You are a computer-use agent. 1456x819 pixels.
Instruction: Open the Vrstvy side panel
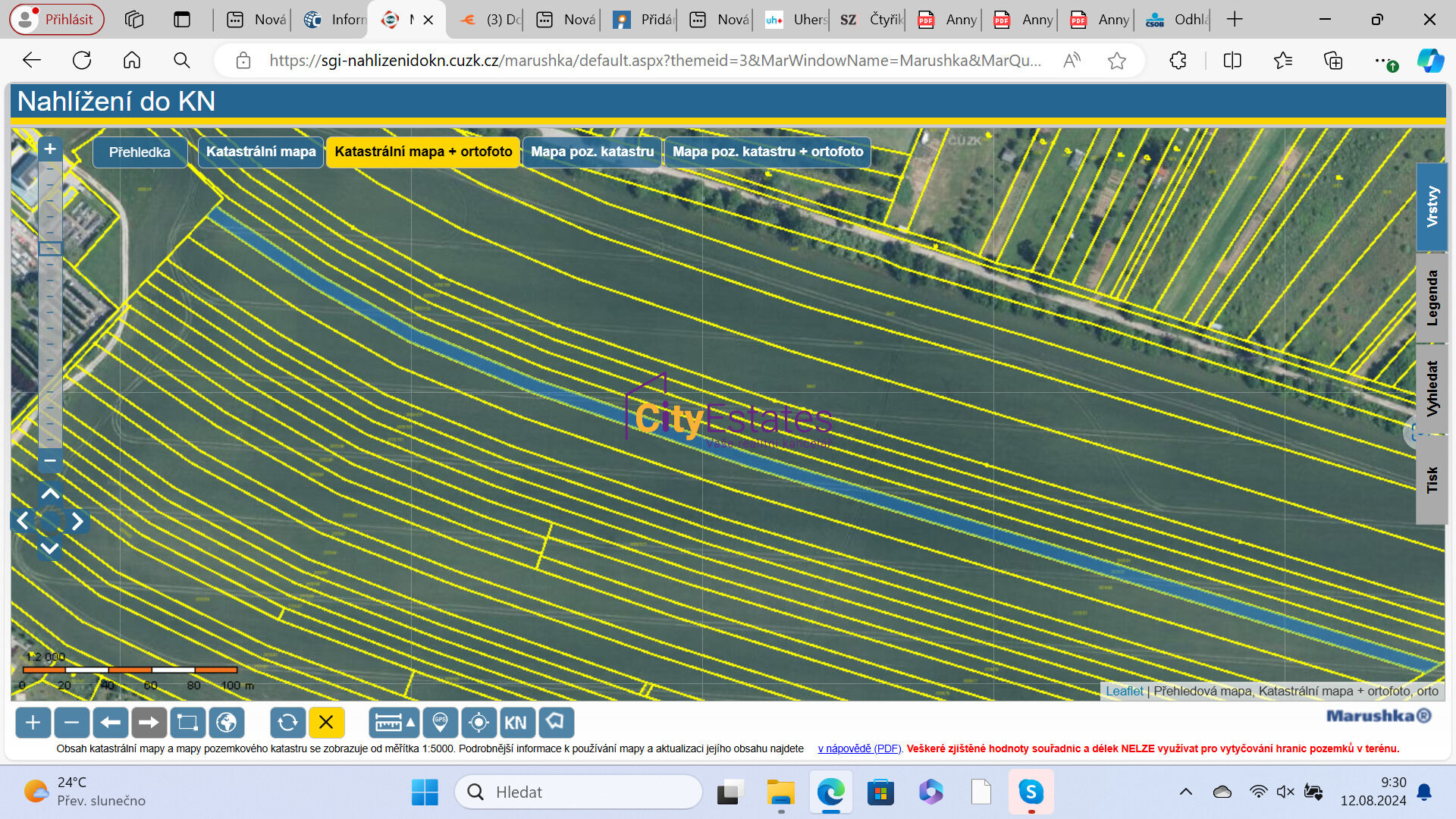click(1432, 206)
